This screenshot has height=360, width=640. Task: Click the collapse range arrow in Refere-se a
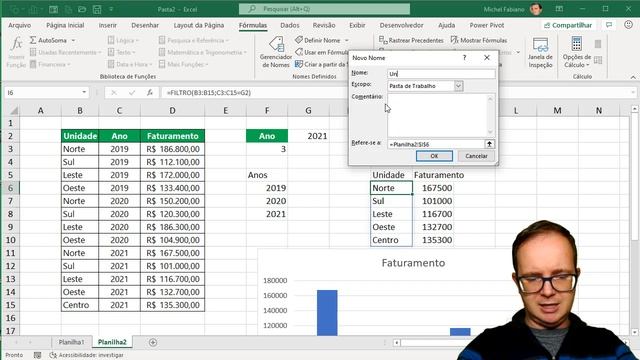tap(489, 144)
